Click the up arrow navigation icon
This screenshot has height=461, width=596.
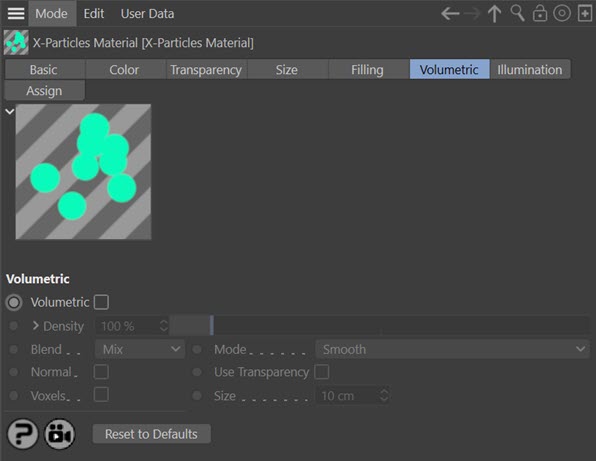[x=494, y=14]
